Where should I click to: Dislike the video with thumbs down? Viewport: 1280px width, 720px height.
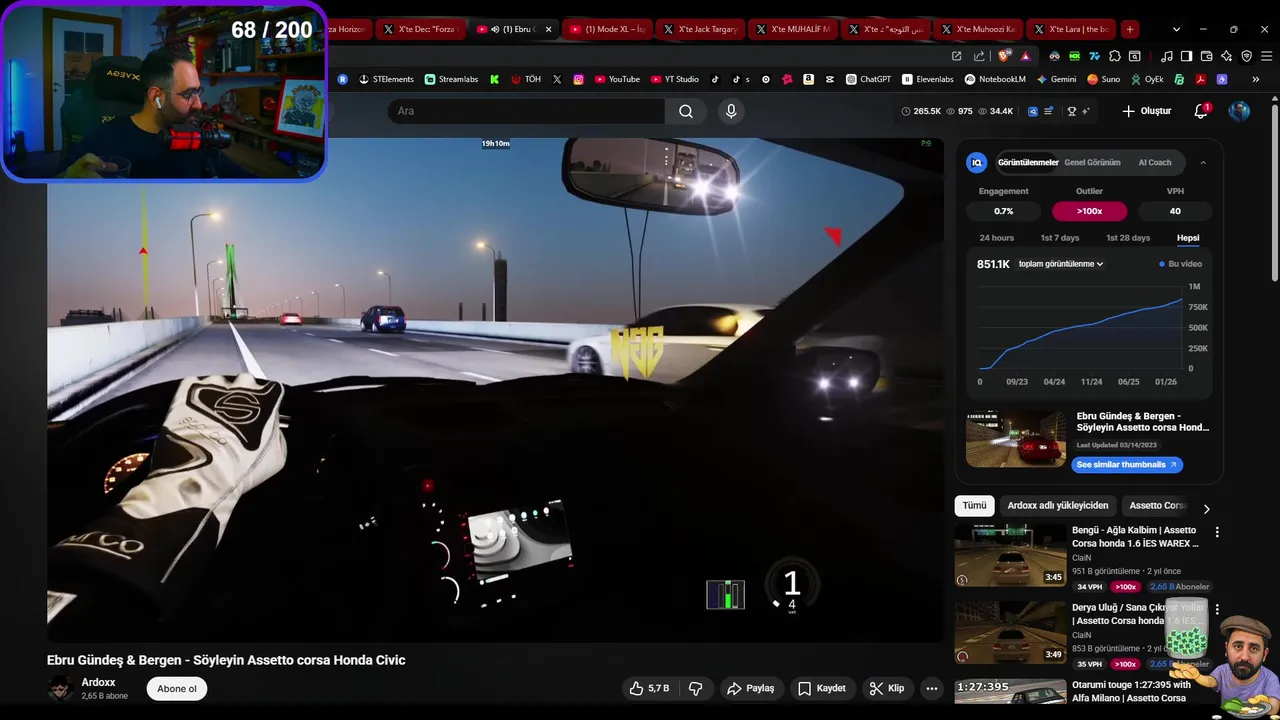[695, 688]
